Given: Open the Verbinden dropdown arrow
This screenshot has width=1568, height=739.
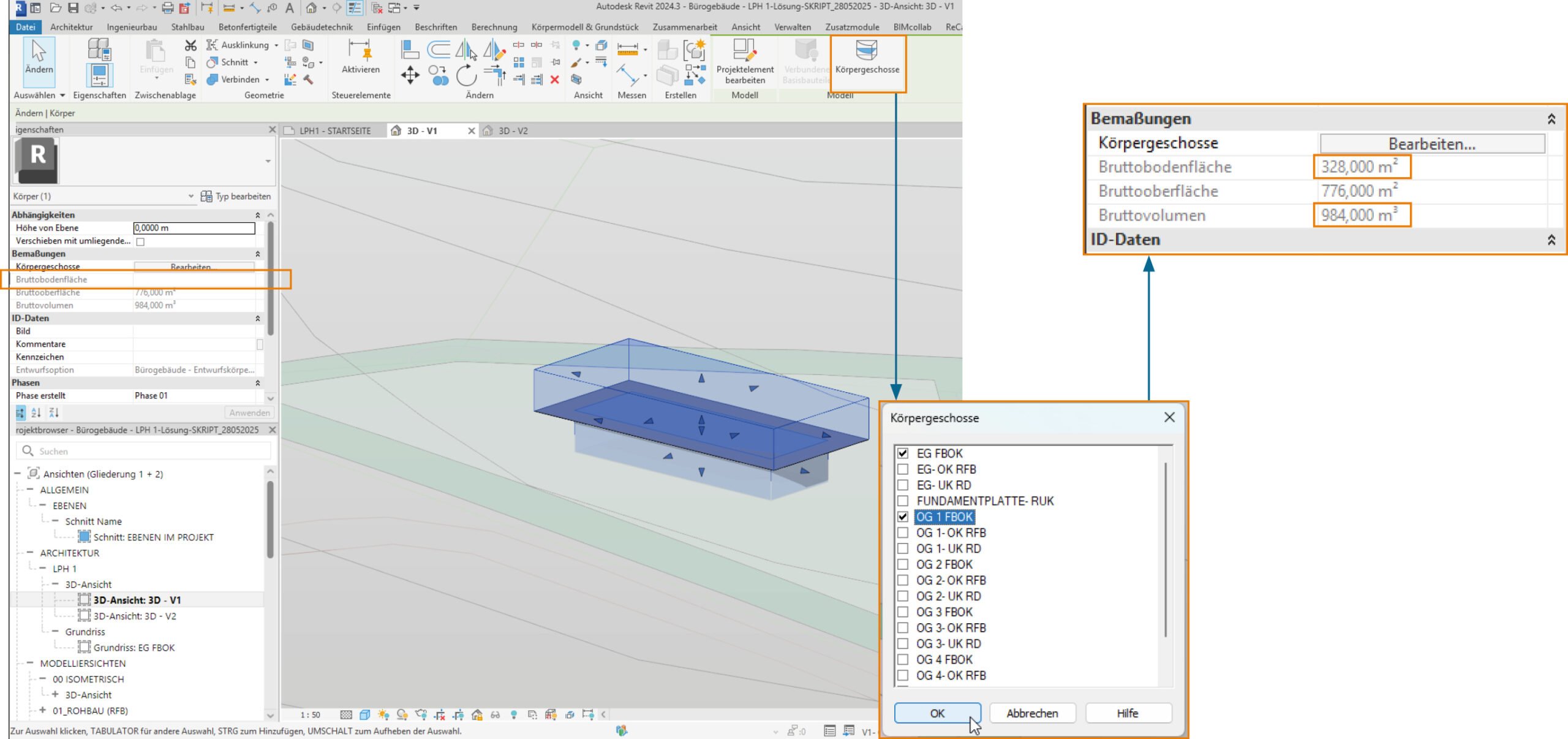Looking at the screenshot, I should coord(267,80).
